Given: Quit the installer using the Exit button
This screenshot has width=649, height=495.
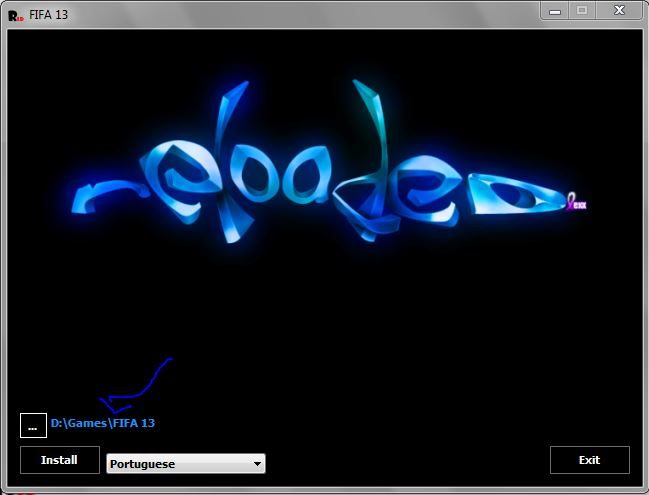Looking at the screenshot, I should pyautogui.click(x=589, y=460).
